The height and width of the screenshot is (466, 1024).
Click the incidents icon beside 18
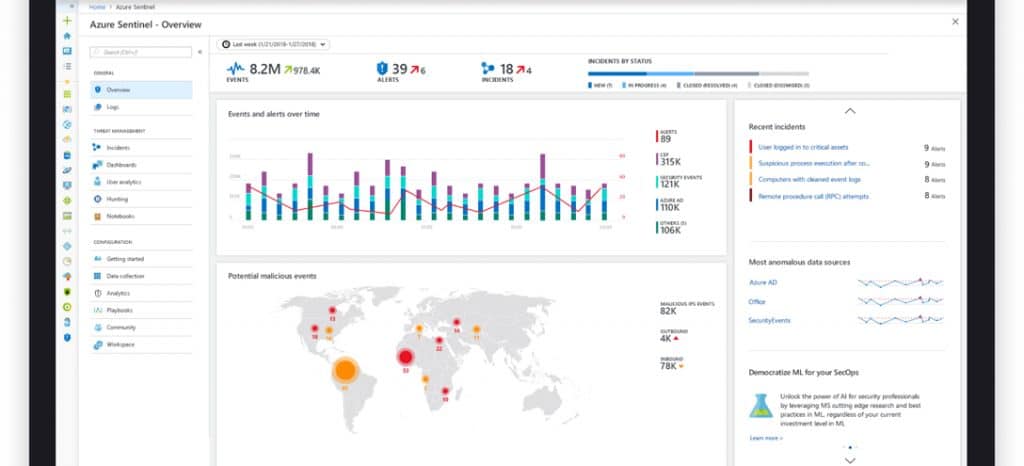[488, 68]
